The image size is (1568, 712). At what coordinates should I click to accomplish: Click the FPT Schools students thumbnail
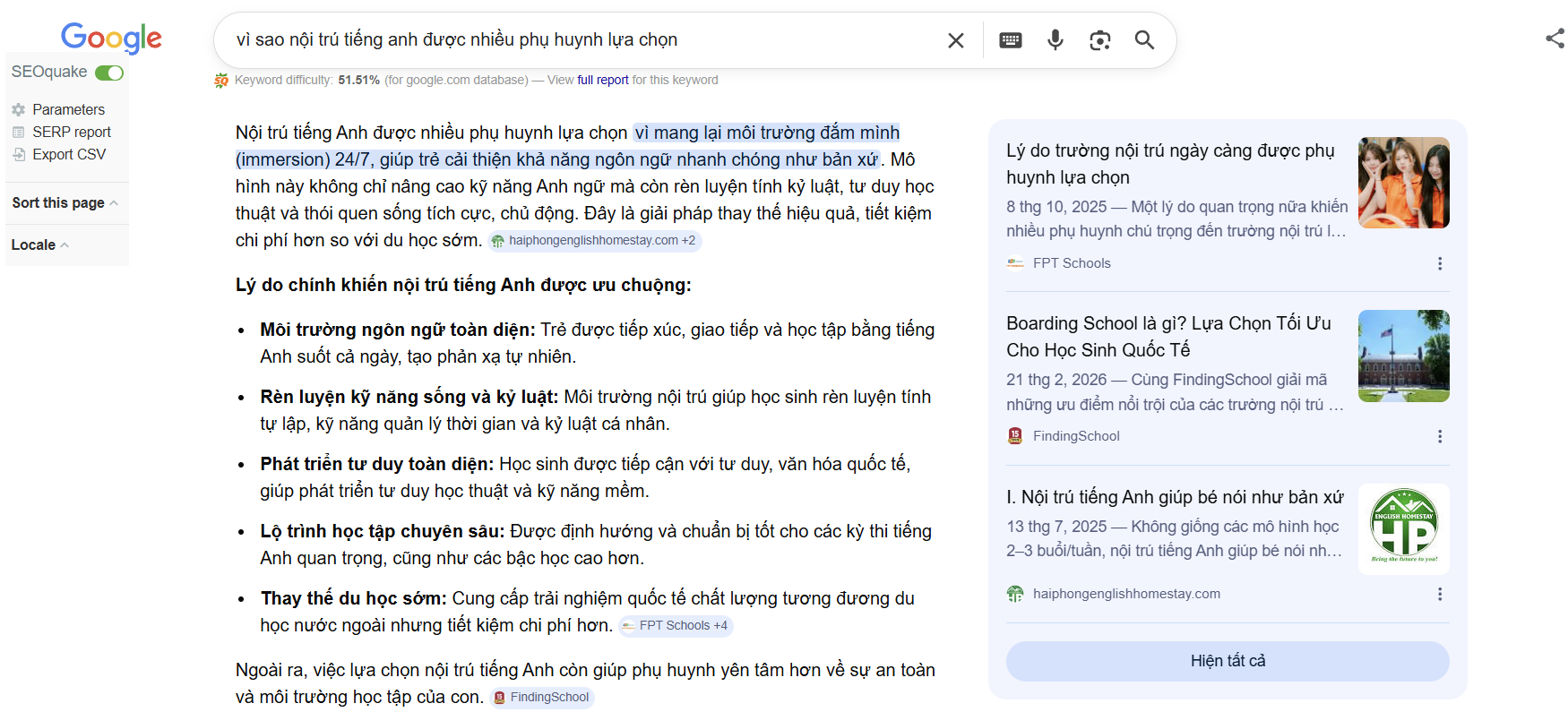[x=1404, y=183]
